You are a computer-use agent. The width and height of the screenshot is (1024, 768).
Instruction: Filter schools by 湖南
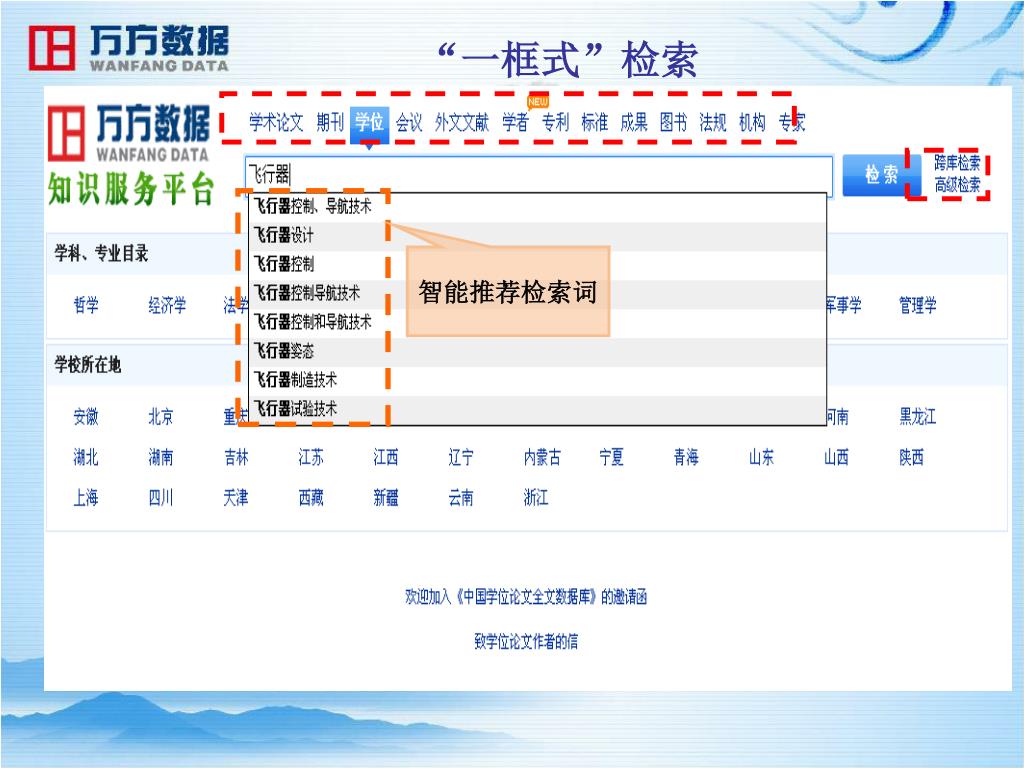[x=161, y=457]
